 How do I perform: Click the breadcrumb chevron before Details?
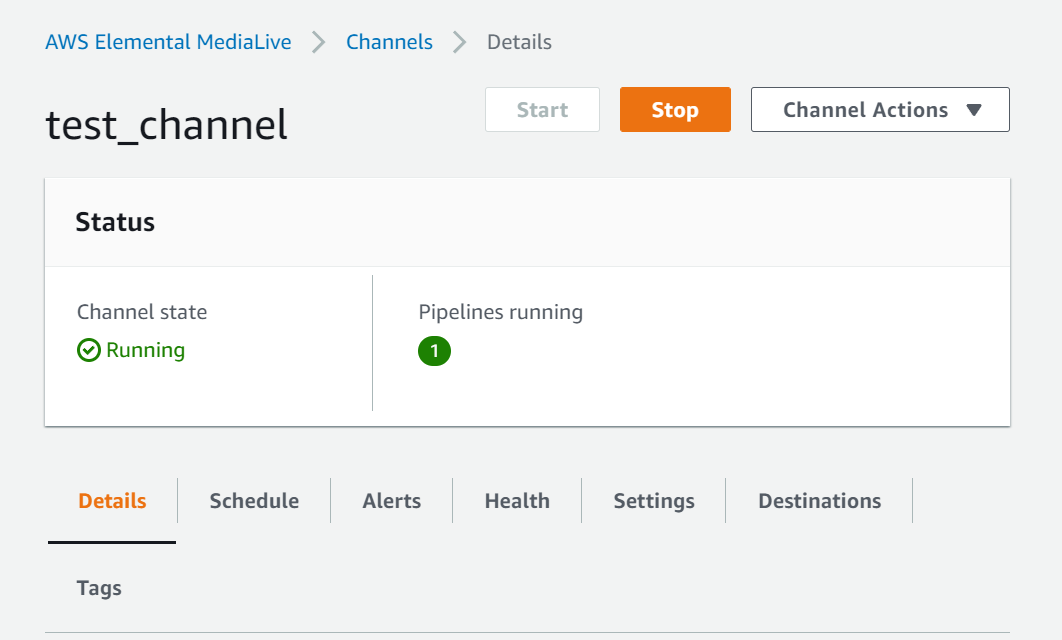coord(460,42)
